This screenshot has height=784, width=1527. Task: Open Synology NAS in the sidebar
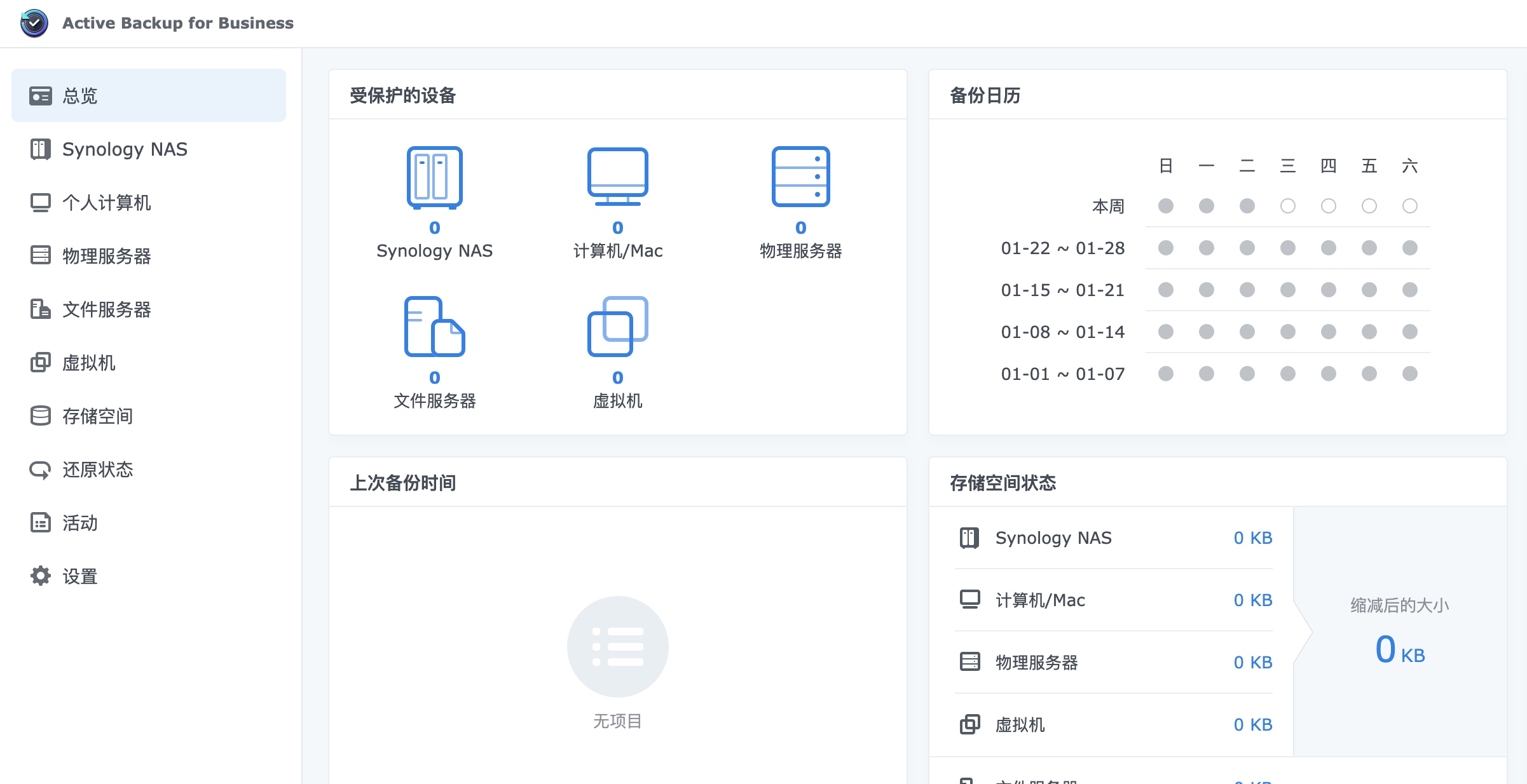coord(149,149)
